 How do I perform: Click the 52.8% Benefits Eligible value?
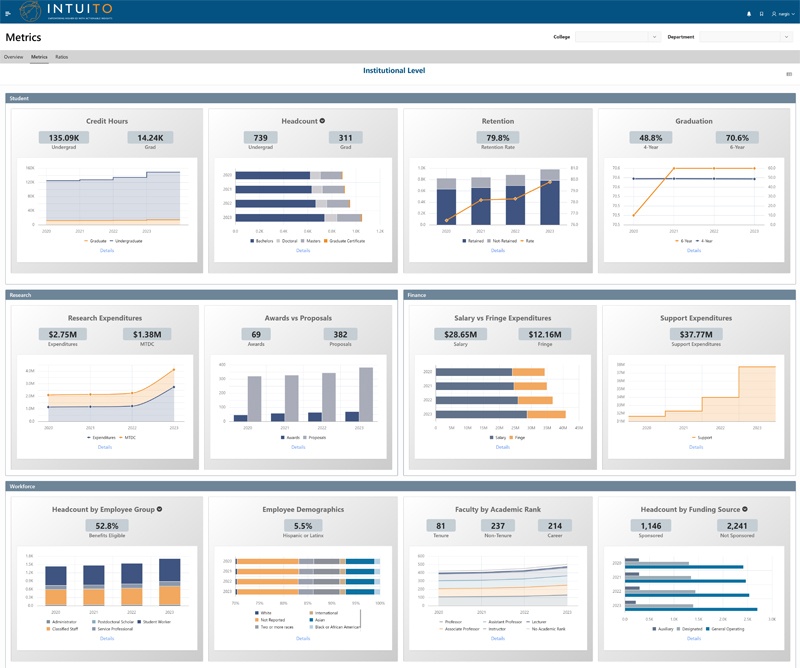coord(107,526)
